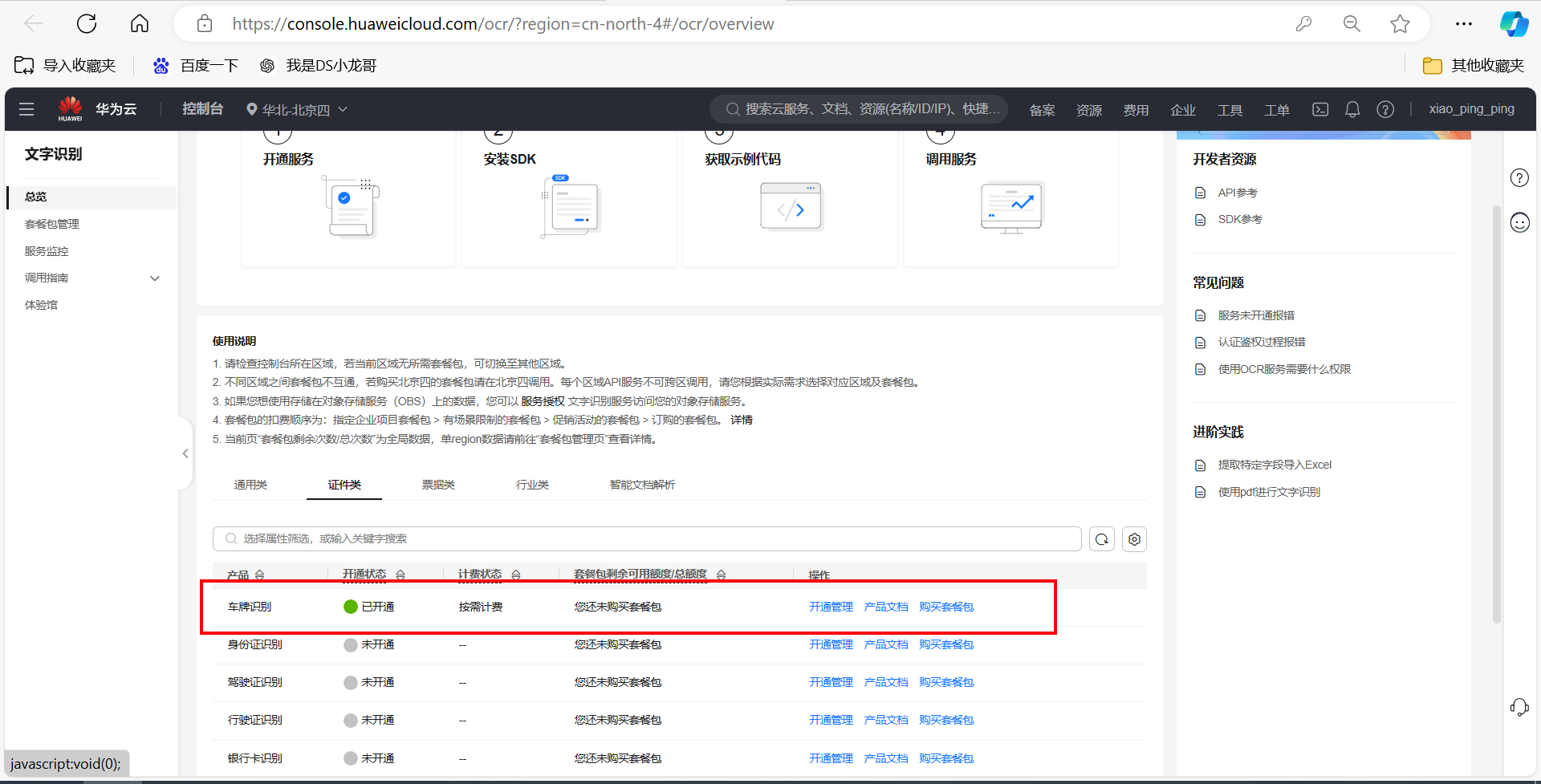Open the 华北-北京四 region dropdown
This screenshot has height=784, width=1541.
(x=297, y=109)
